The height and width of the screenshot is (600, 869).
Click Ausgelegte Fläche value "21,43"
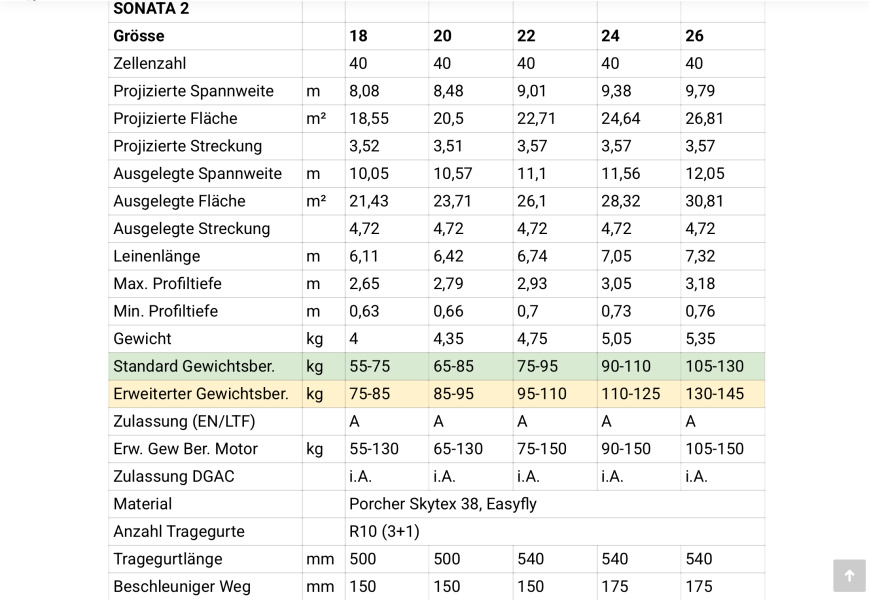point(369,201)
